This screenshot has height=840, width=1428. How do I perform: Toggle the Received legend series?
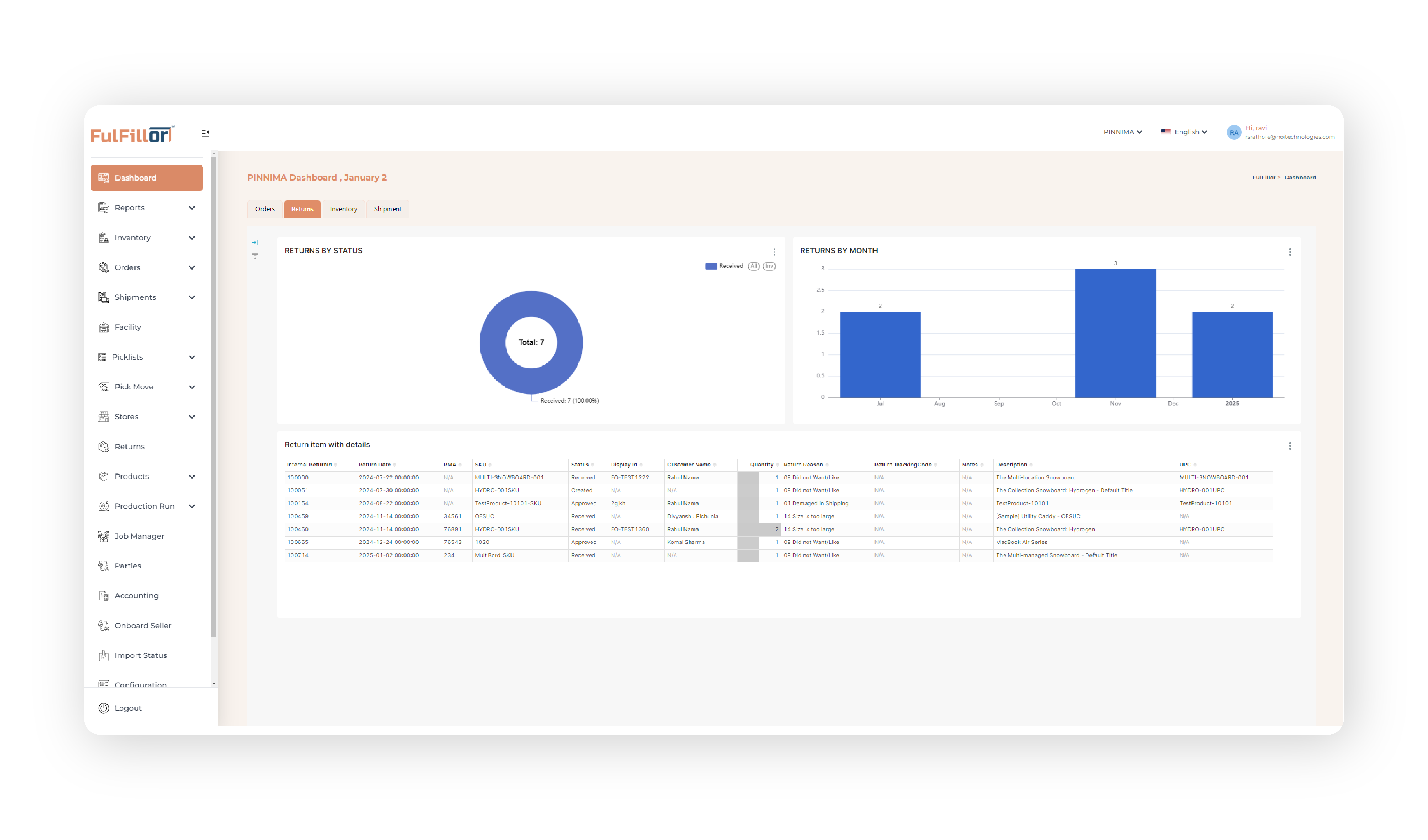tap(724, 266)
